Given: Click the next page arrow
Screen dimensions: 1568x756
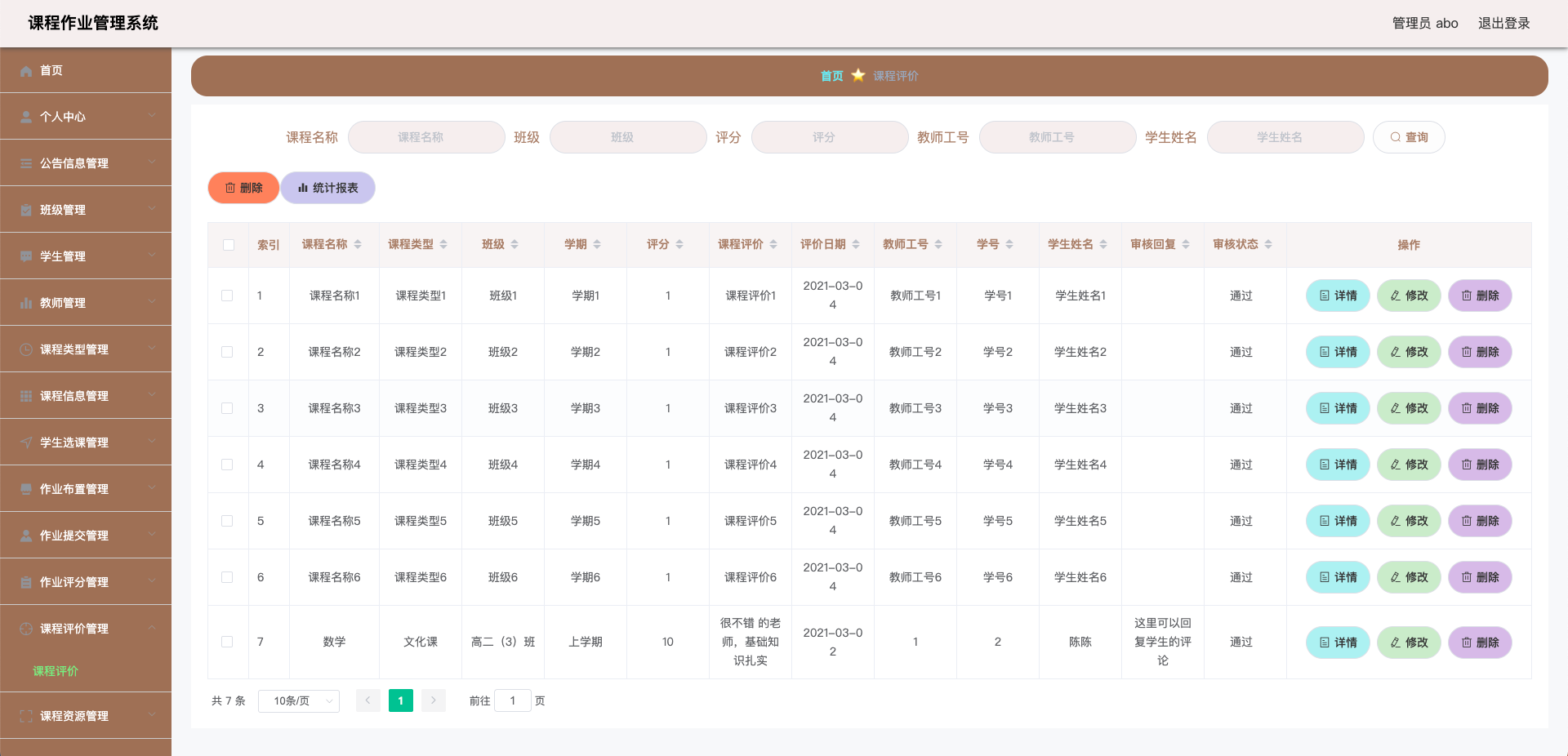Looking at the screenshot, I should click(434, 700).
